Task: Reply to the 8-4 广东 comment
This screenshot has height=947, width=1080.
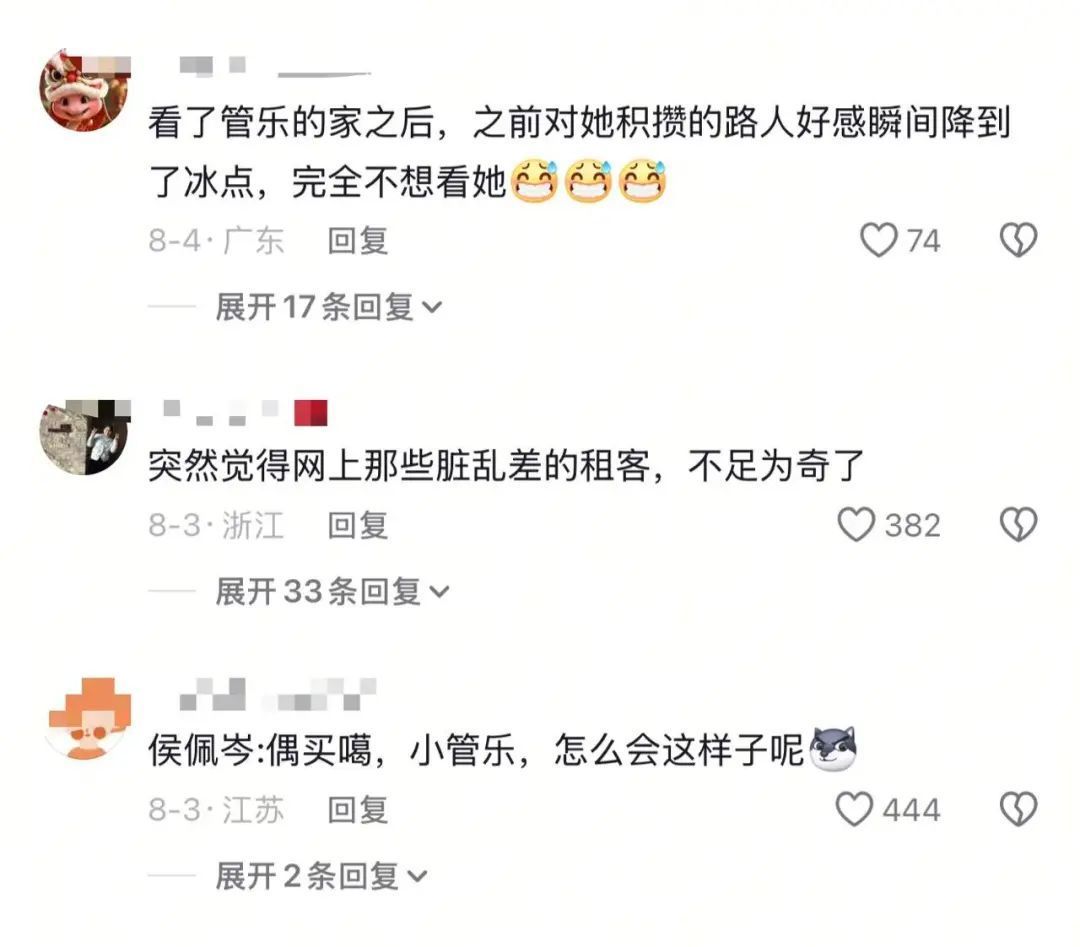Action: 357,240
